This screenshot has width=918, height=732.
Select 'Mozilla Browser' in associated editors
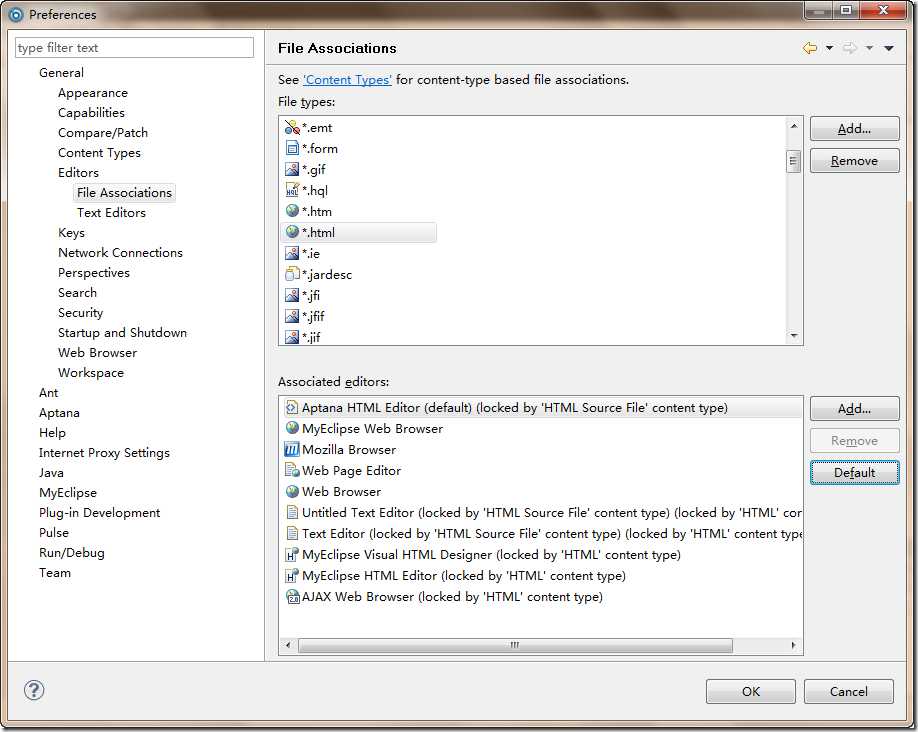(x=349, y=449)
